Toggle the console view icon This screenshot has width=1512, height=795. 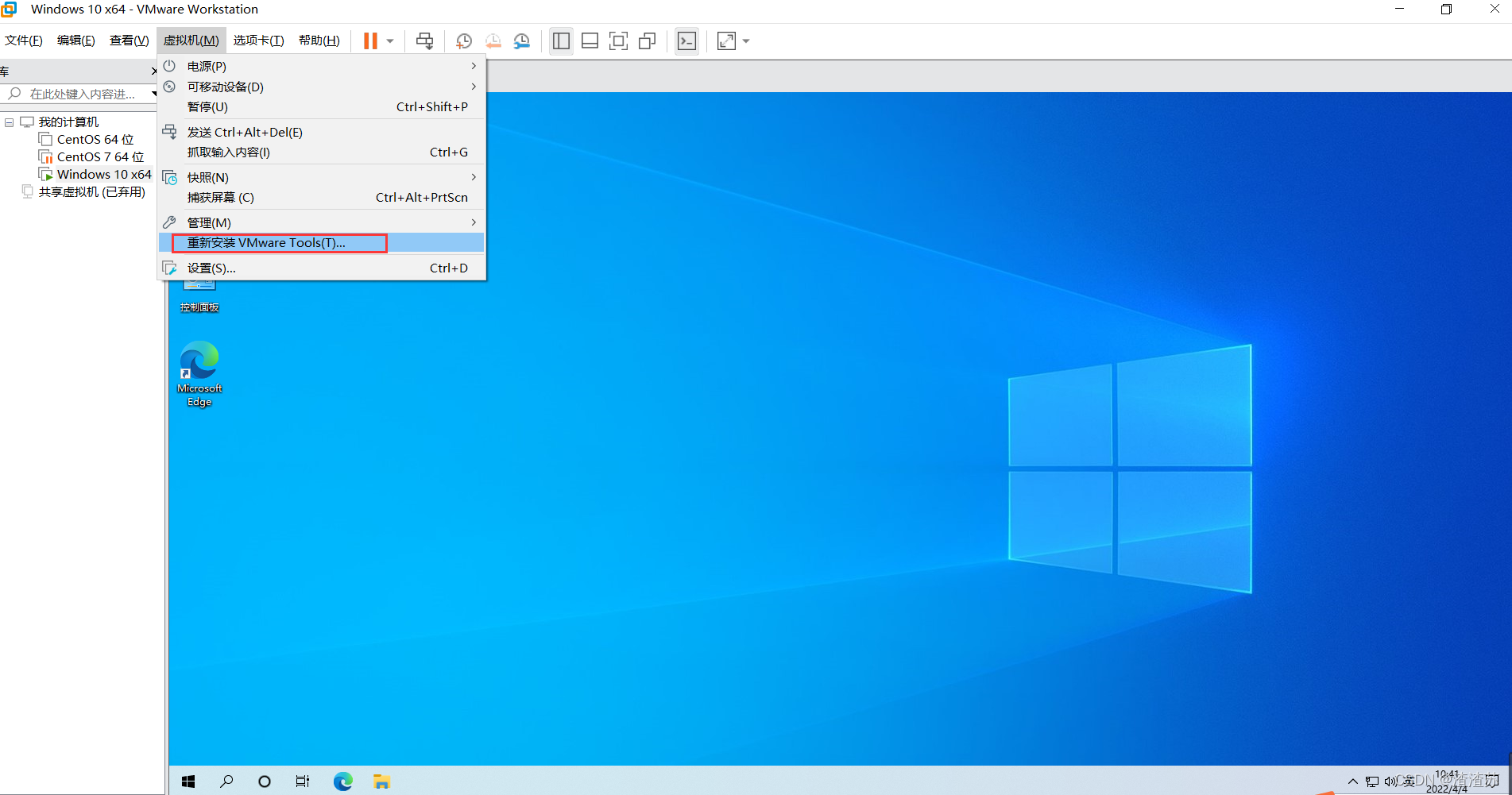tap(686, 41)
